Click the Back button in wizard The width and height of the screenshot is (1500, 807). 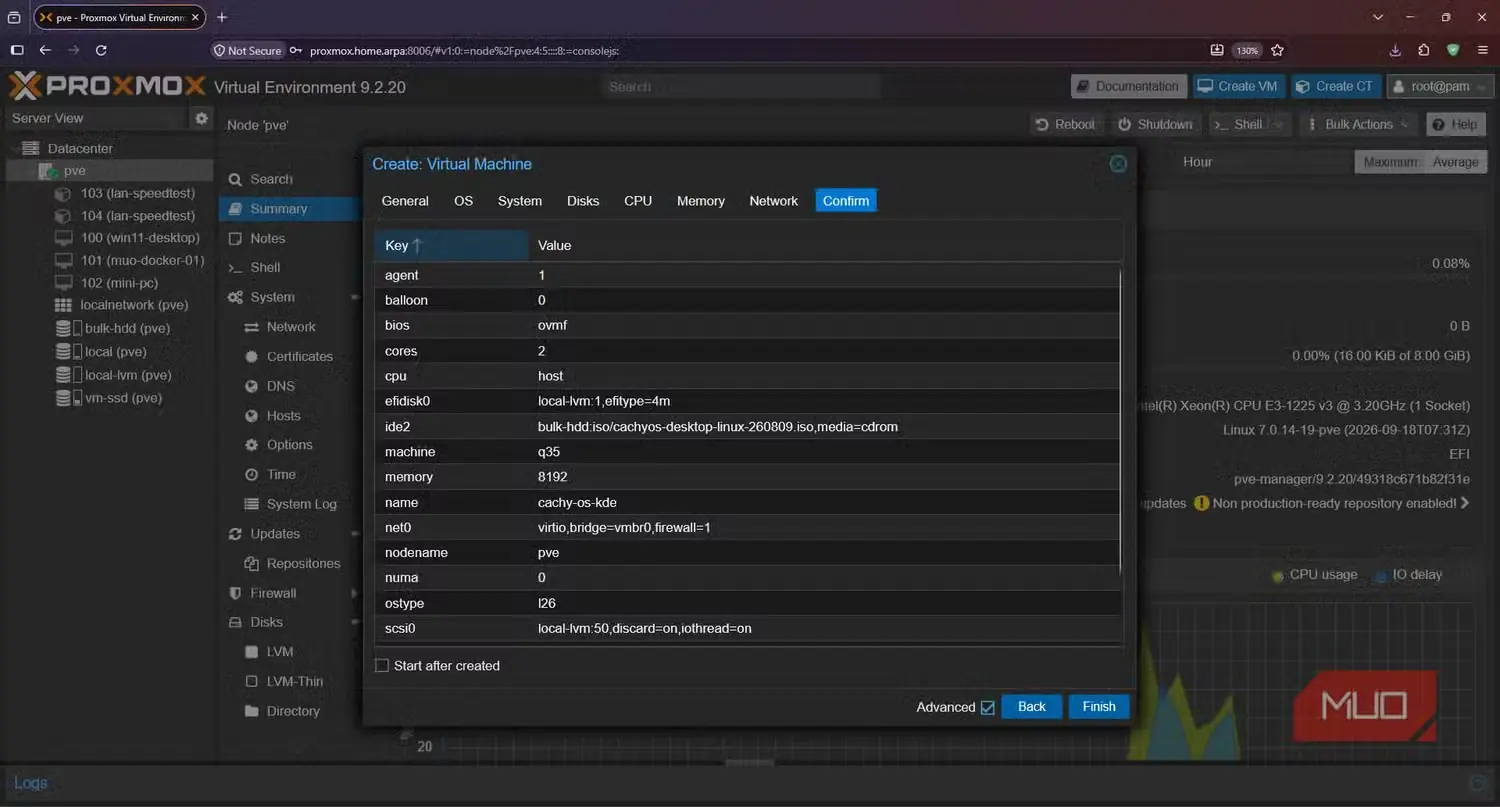pyautogui.click(x=1032, y=707)
